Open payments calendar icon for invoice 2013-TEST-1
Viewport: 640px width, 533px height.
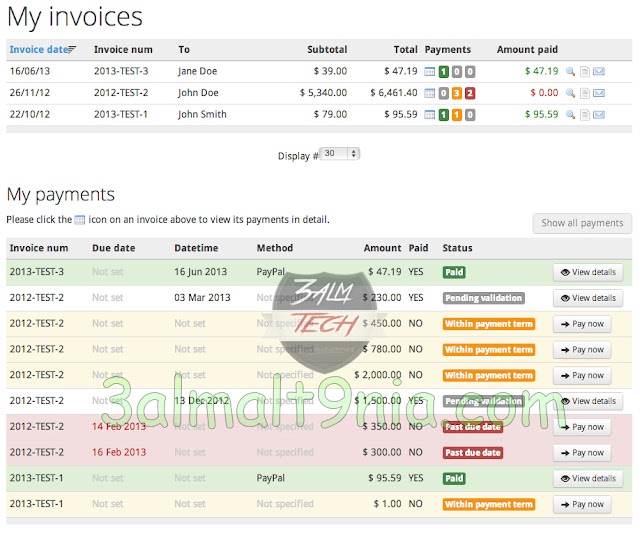[x=429, y=115]
